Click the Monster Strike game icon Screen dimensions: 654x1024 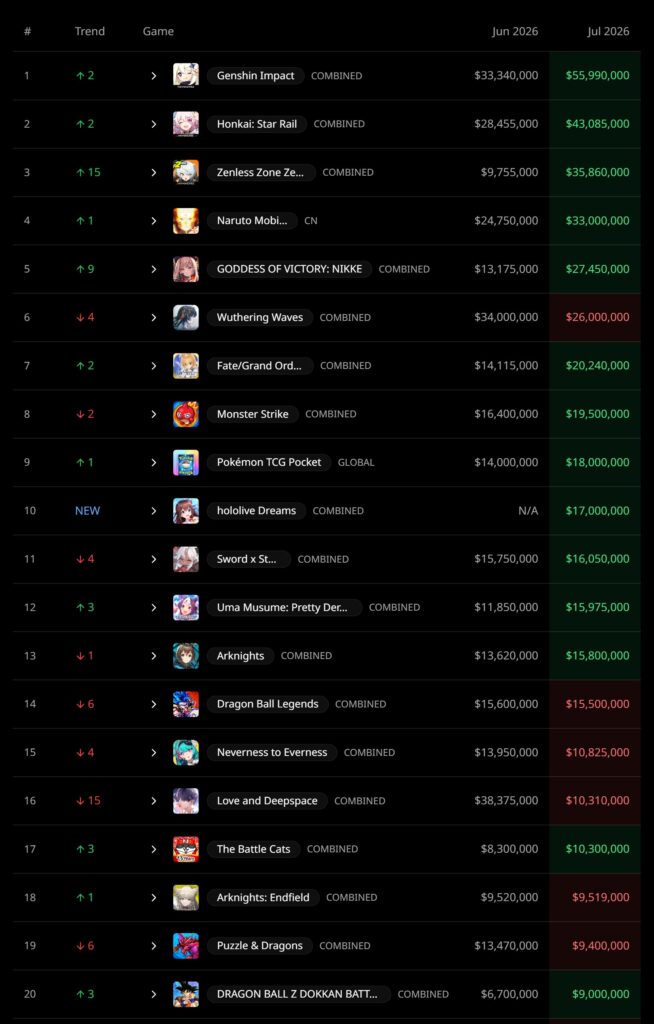point(186,414)
